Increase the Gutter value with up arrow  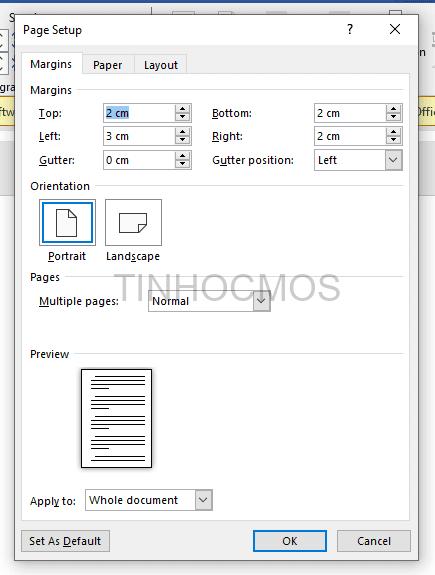point(182,156)
